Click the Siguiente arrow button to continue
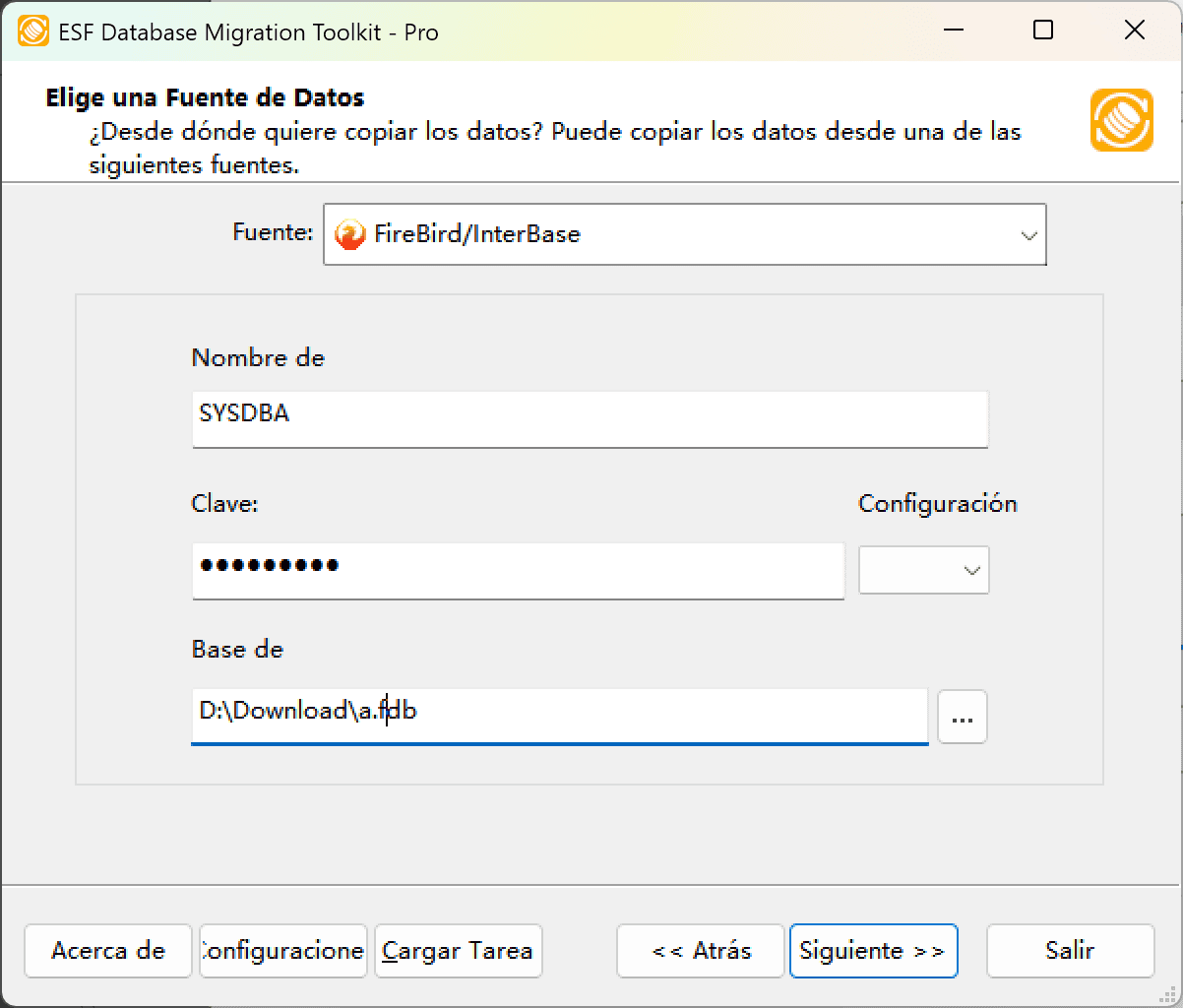Viewport: 1183px width, 1008px height. click(873, 951)
